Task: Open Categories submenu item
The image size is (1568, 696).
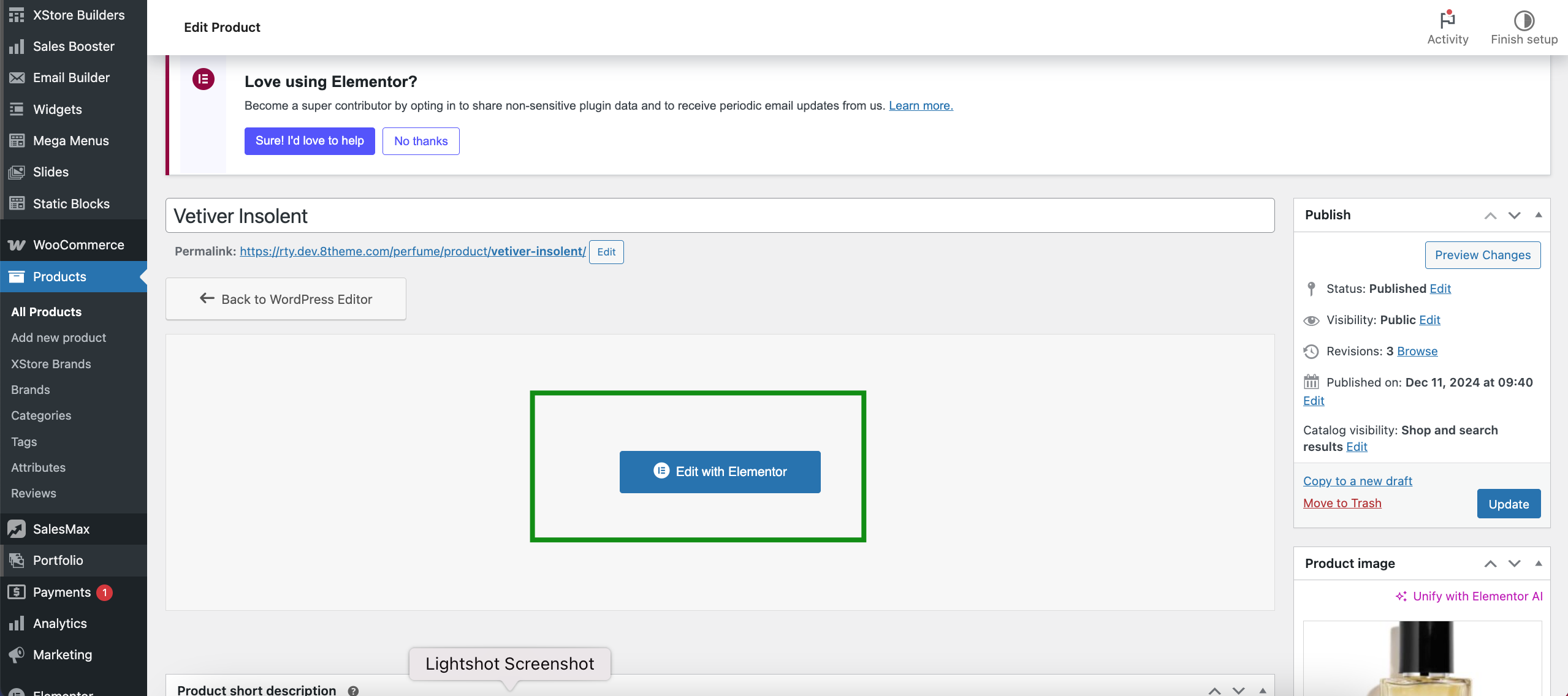Action: point(41,415)
